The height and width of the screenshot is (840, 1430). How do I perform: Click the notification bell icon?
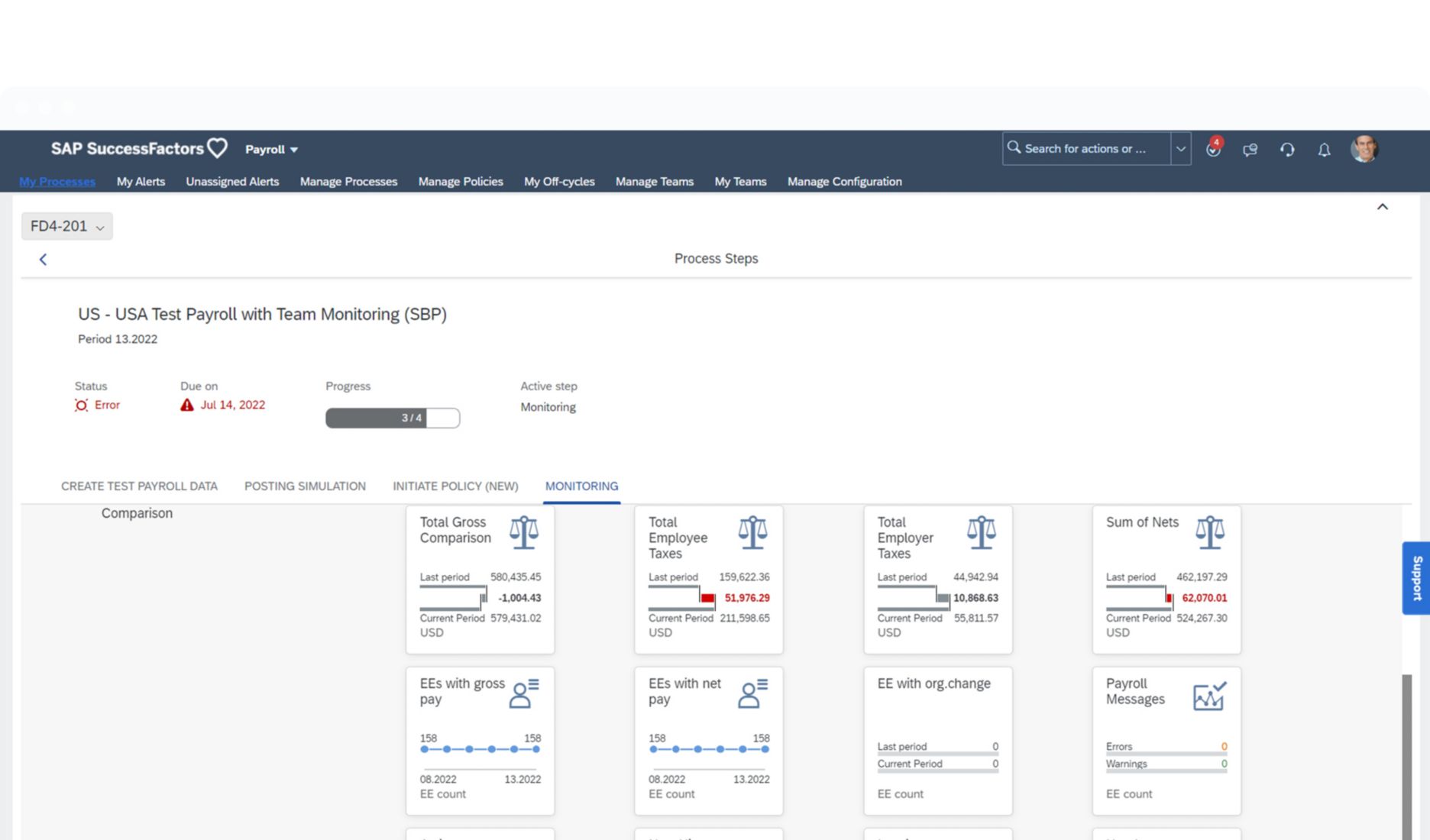(x=1324, y=150)
